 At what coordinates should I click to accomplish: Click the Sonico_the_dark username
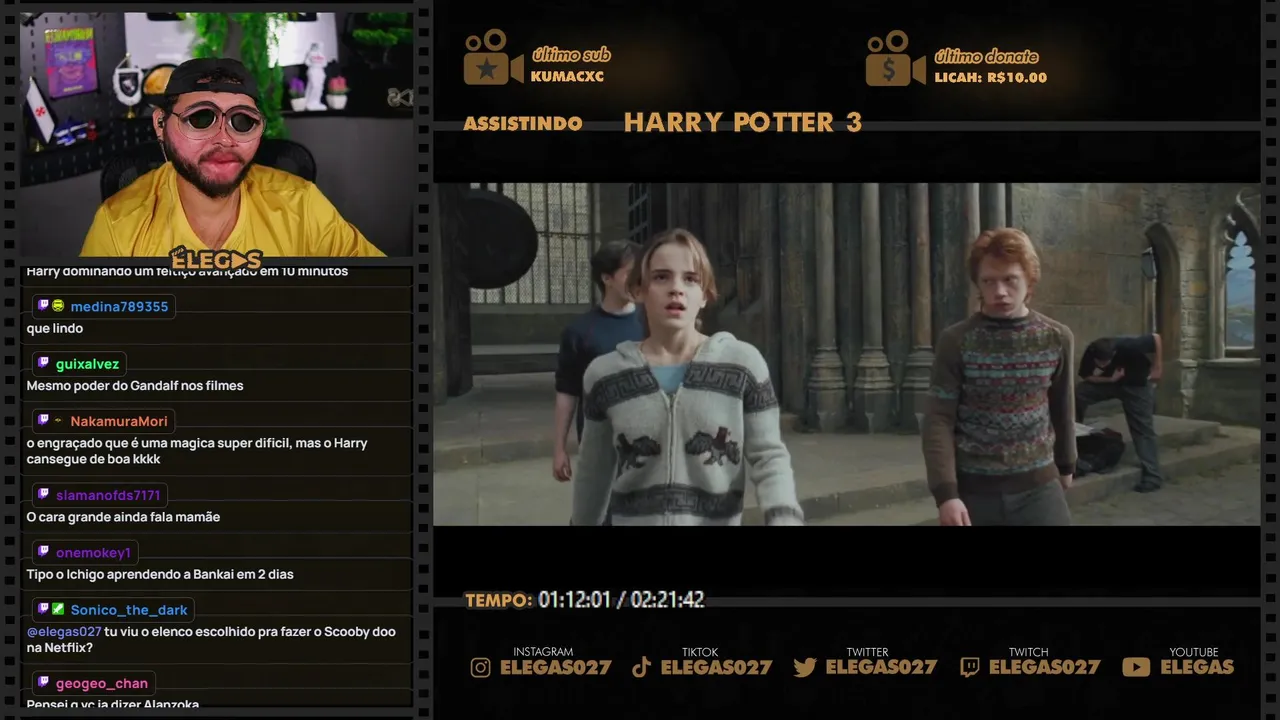pos(129,610)
